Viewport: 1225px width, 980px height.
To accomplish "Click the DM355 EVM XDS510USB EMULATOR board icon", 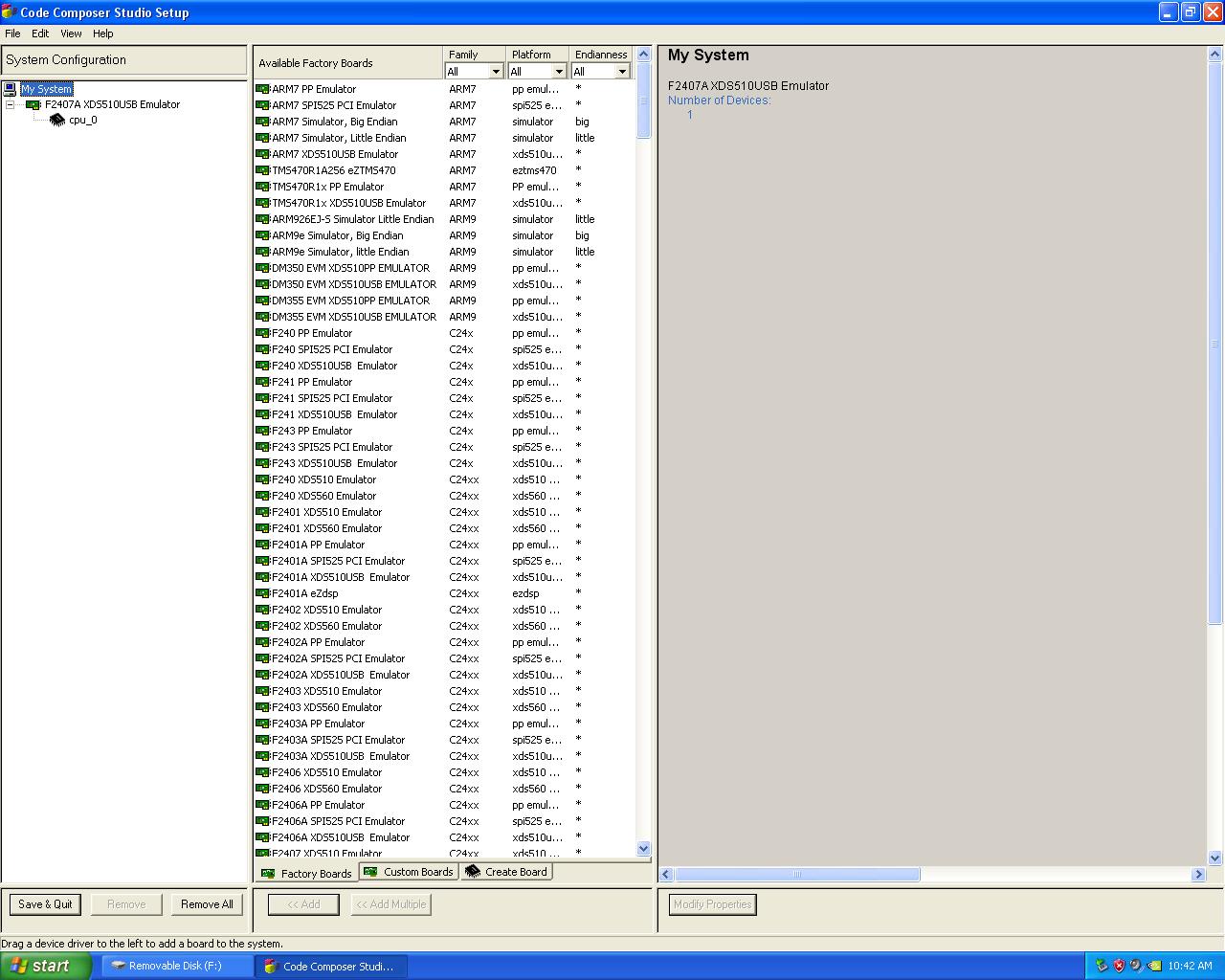I will pos(263,317).
